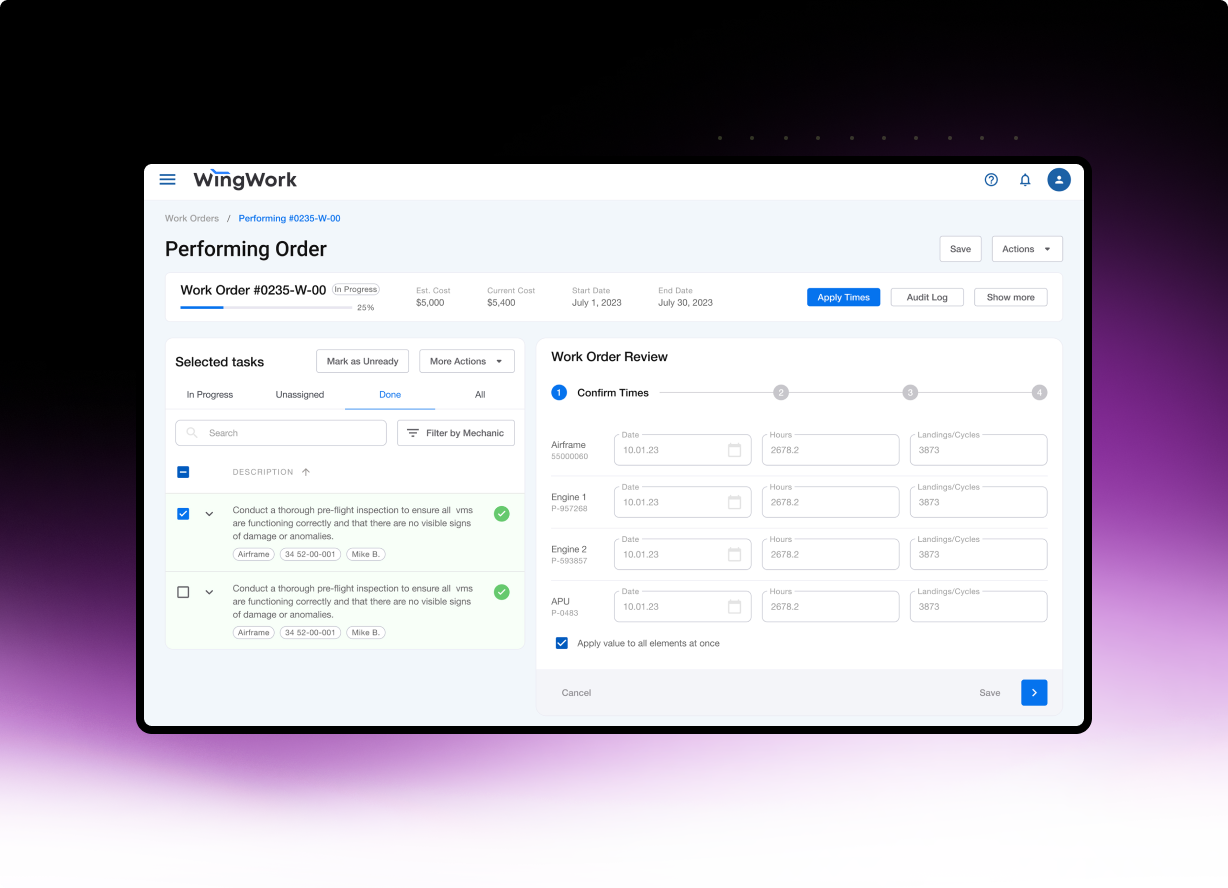
Task: Switch to the In Progress tab
Action: [x=210, y=395]
